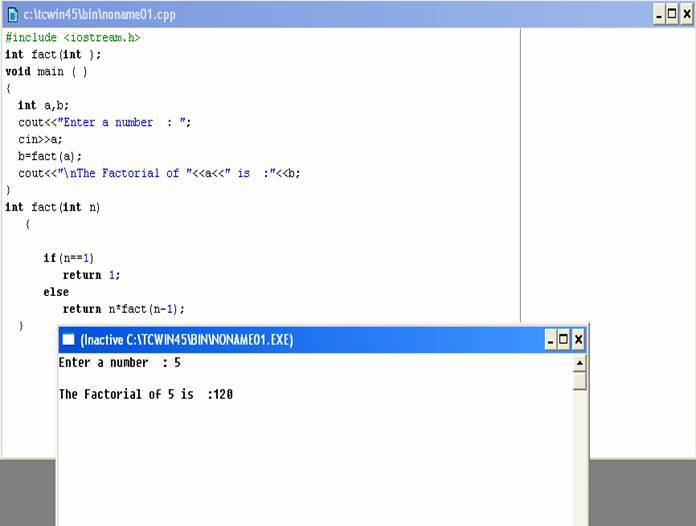Click the scrollbar thumb in output window
Image resolution: width=696 pixels, height=526 pixels.
[x=579, y=381]
